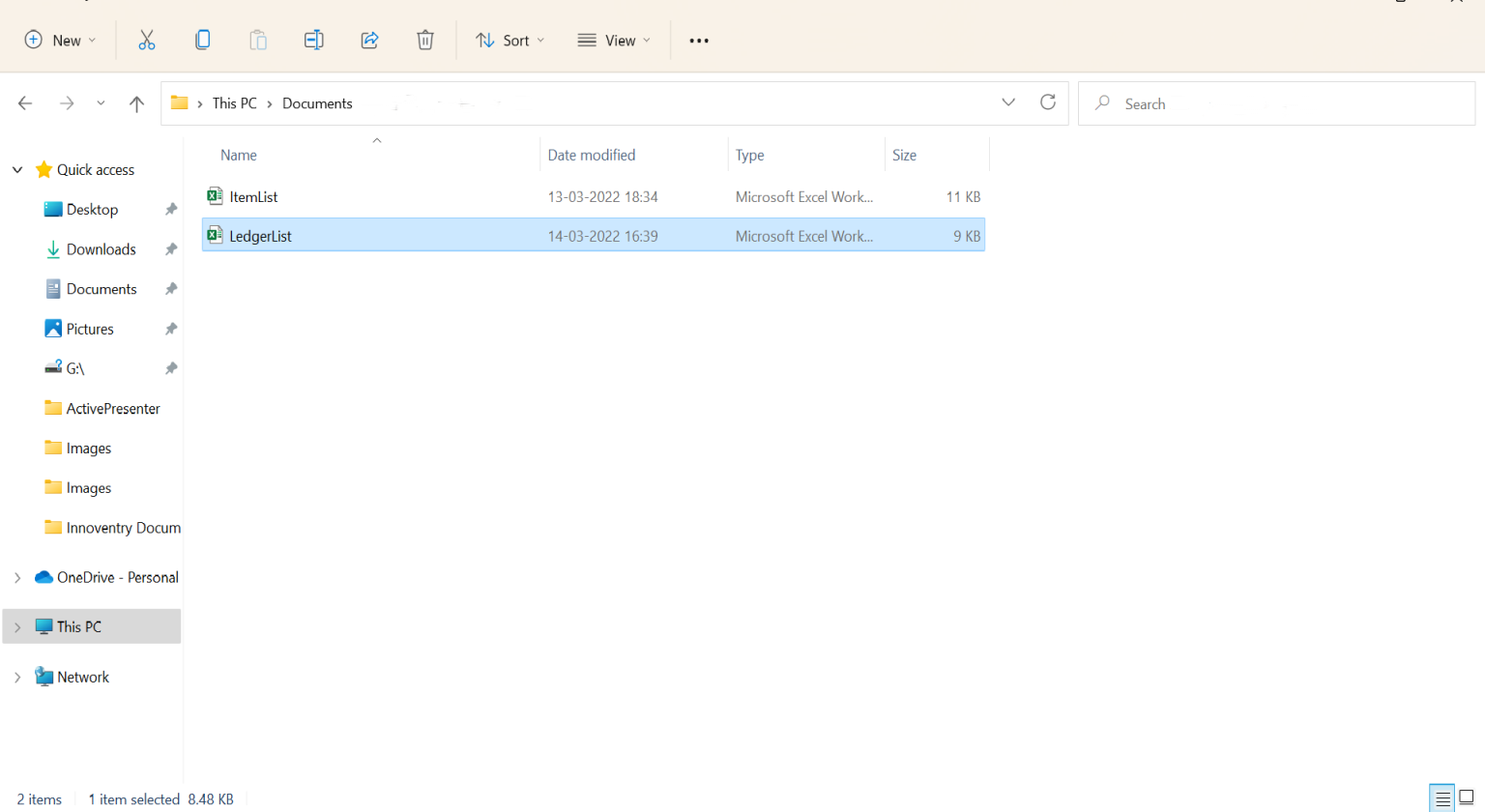1485x812 pixels.
Task: Sort by Date modified column header
Action: [x=592, y=155]
